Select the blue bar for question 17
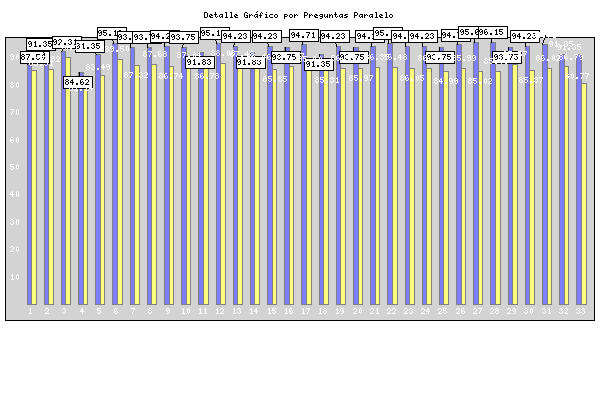This screenshot has width=600, height=400. coord(304,175)
